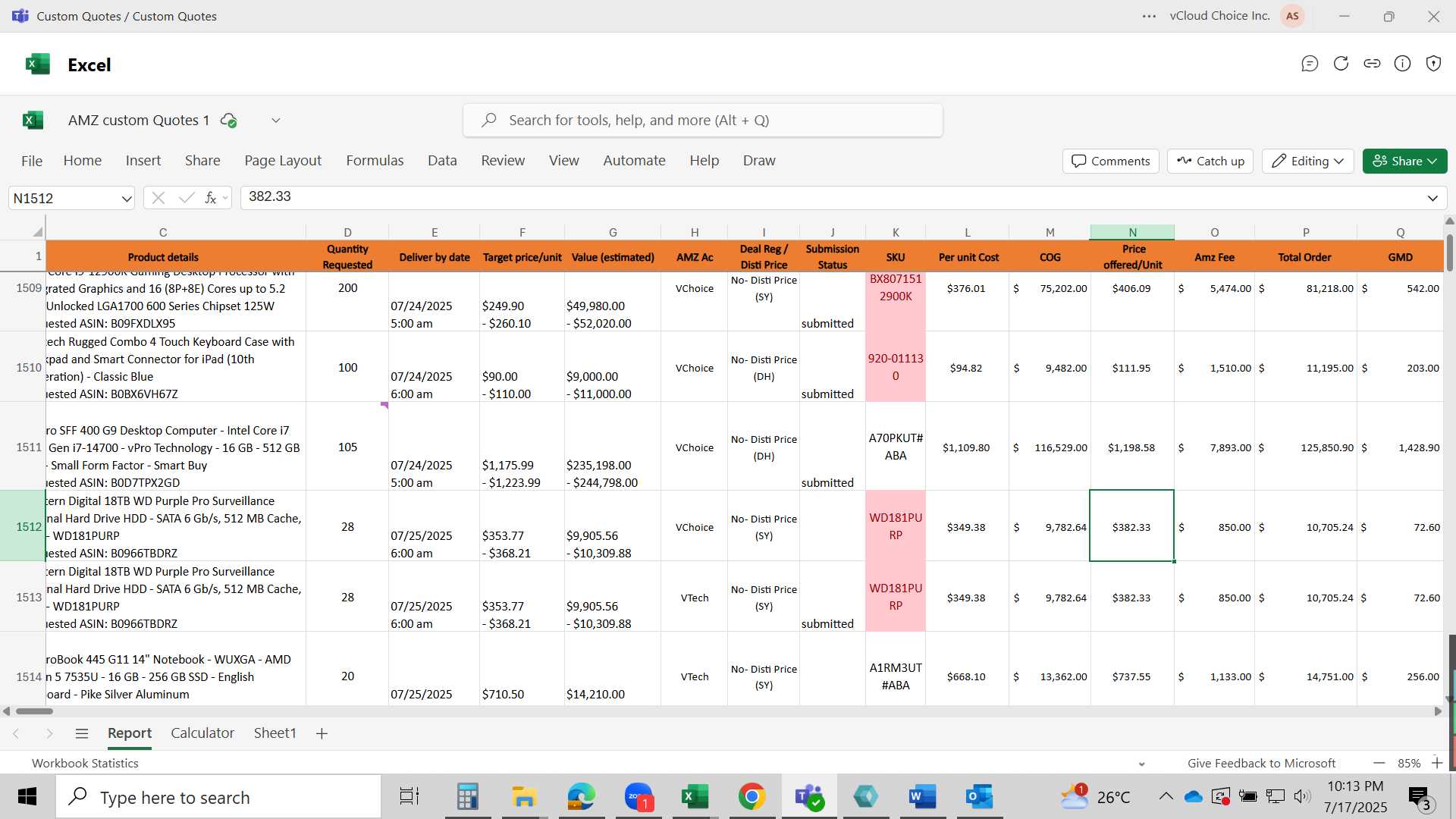Screen dimensions: 1456x819
Task: Click the Catch up button
Action: click(x=1210, y=161)
